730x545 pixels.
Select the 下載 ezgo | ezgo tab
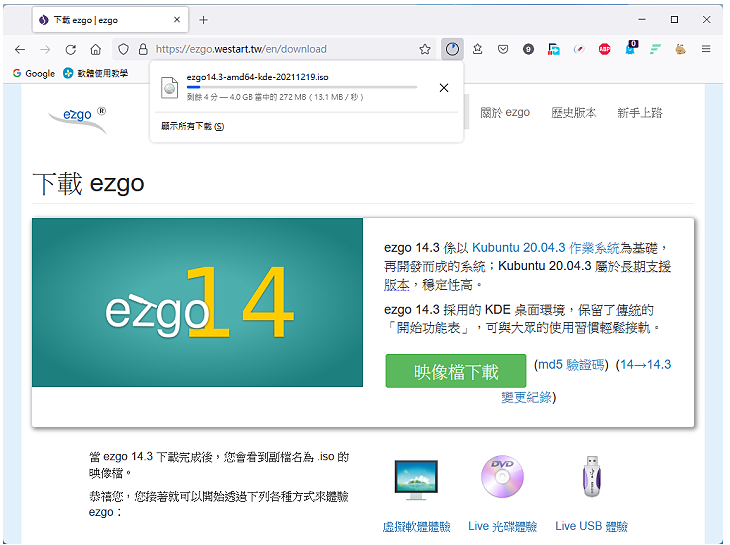pos(110,20)
